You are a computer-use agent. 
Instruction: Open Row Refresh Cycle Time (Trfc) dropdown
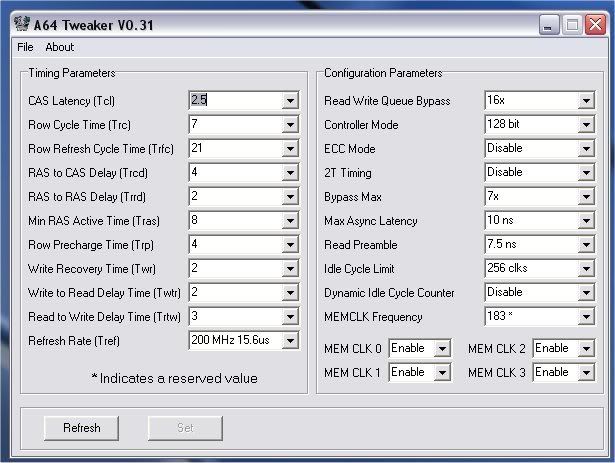[x=290, y=149]
